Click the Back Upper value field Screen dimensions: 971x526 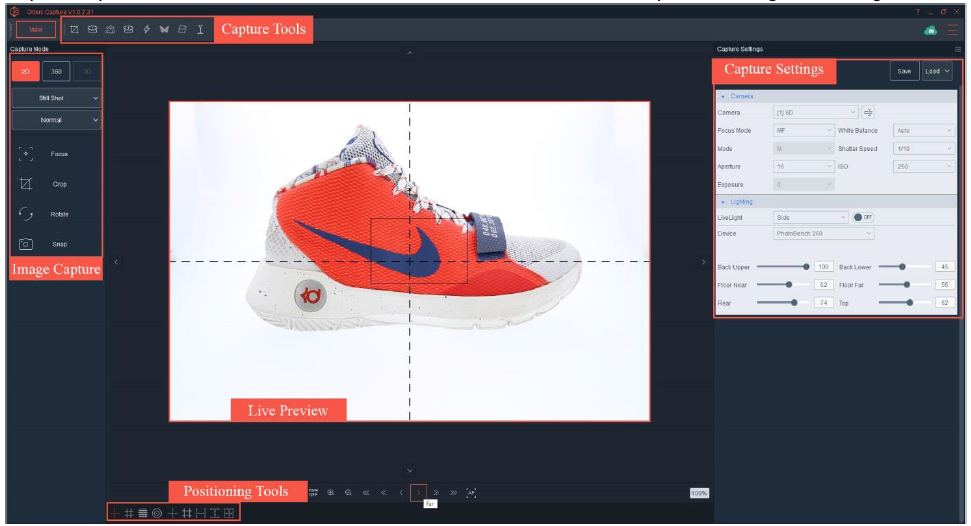coord(823,267)
